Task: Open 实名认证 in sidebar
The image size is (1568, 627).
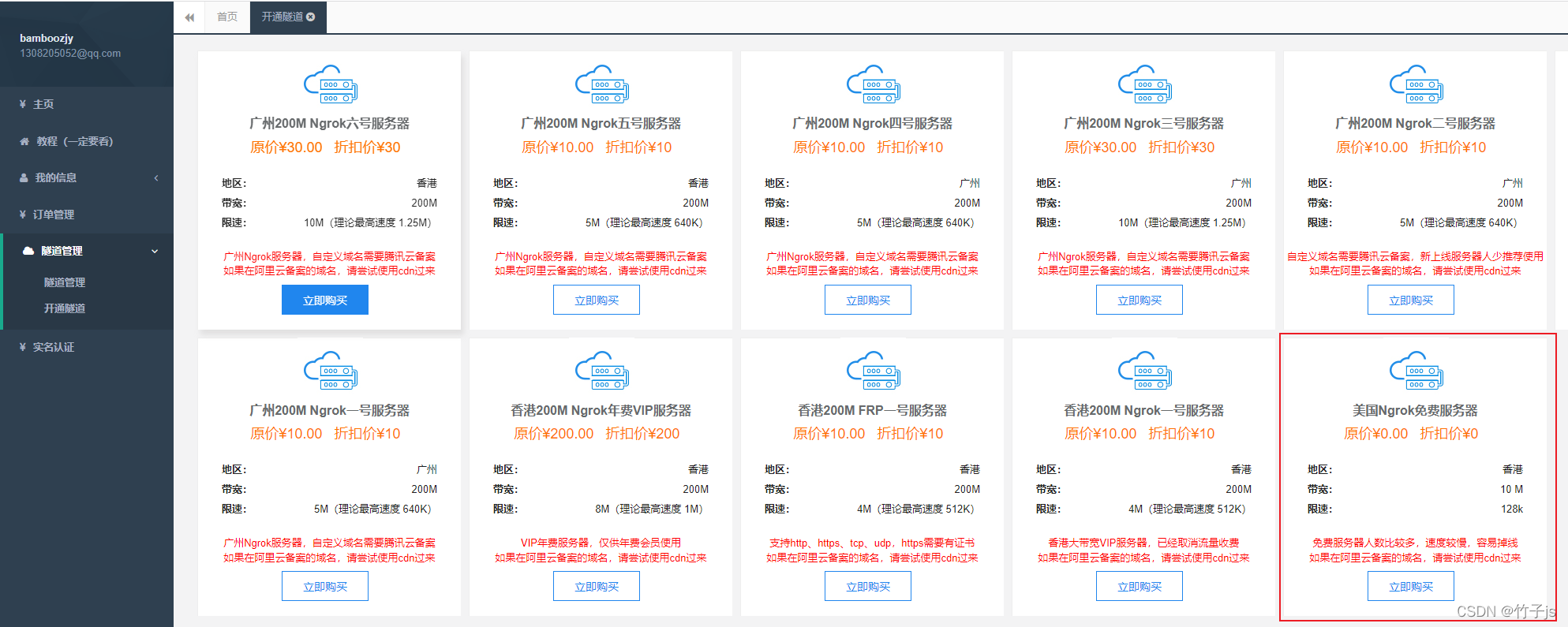Action: tap(87, 347)
